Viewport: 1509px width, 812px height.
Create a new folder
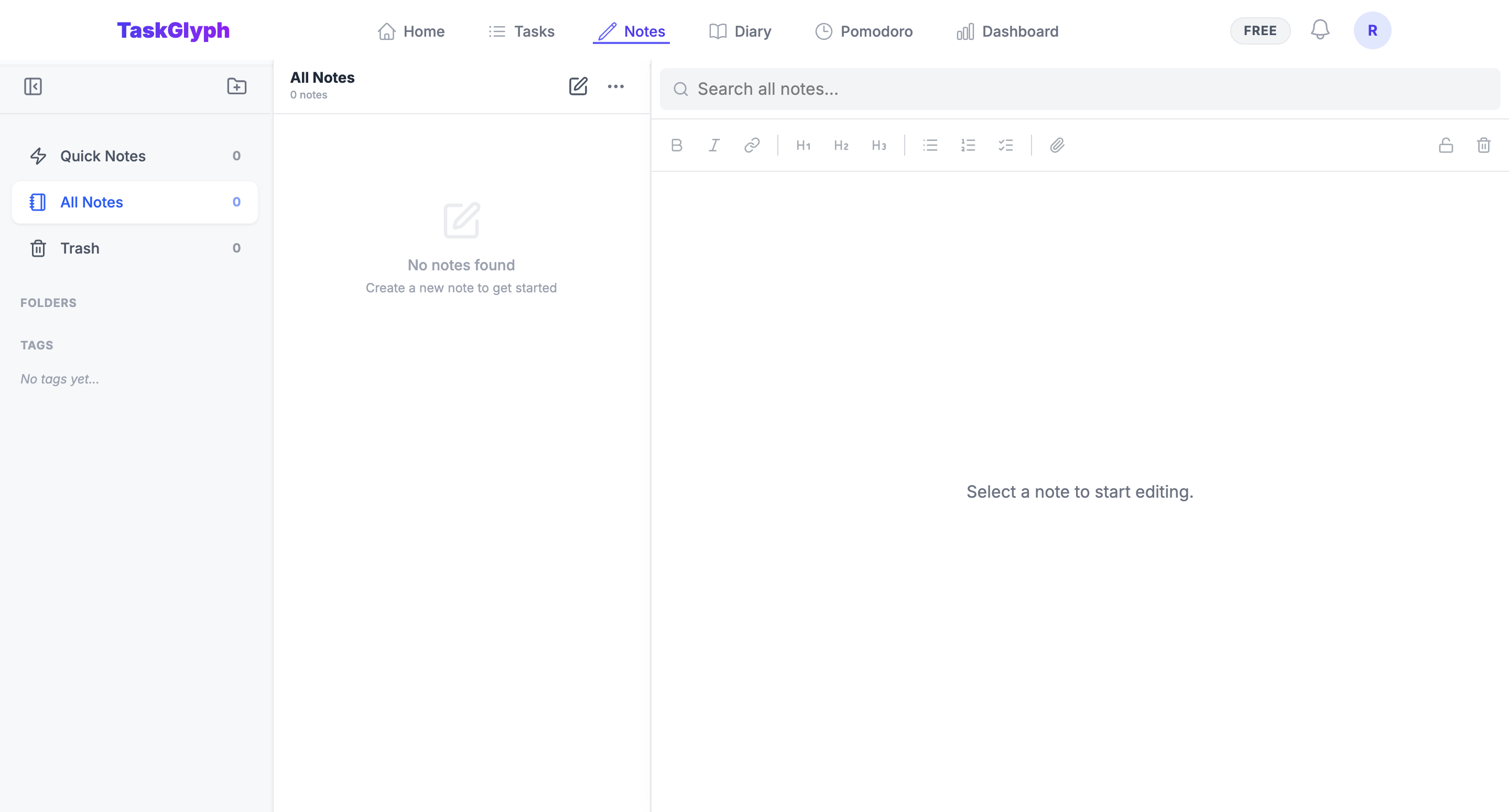237,86
